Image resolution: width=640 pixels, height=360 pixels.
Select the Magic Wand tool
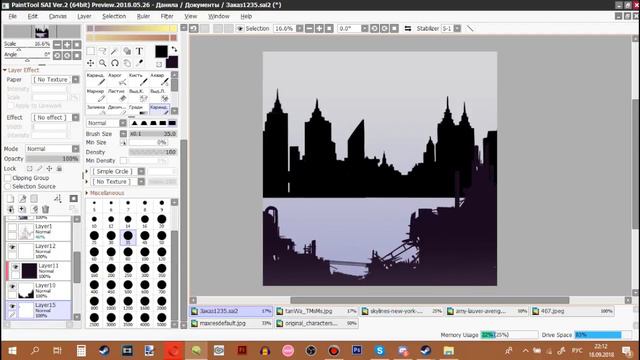115,51
